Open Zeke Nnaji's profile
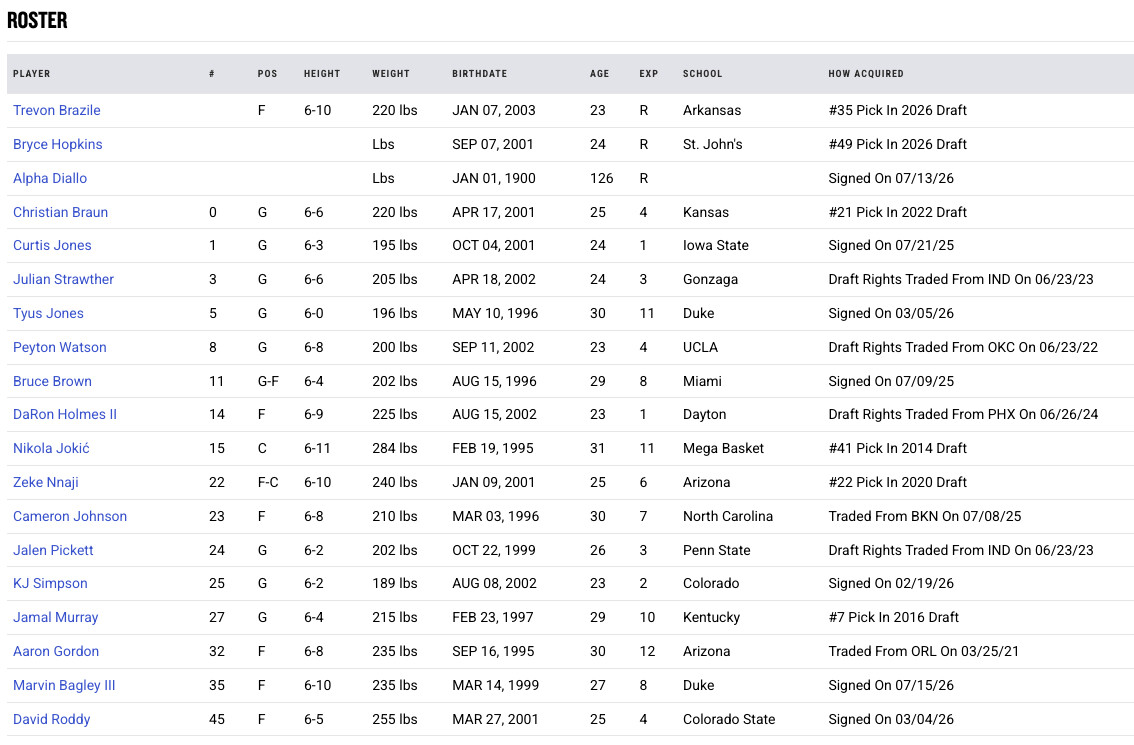The image size is (1134, 745). (46, 483)
